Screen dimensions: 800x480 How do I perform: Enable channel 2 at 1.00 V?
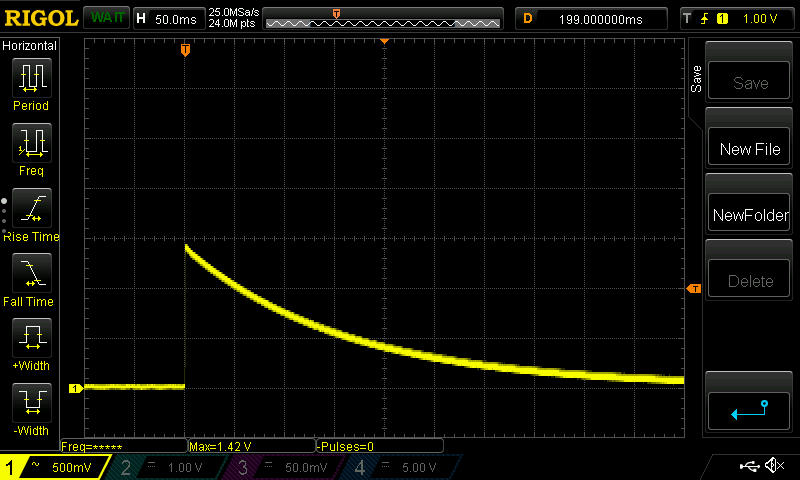166,467
